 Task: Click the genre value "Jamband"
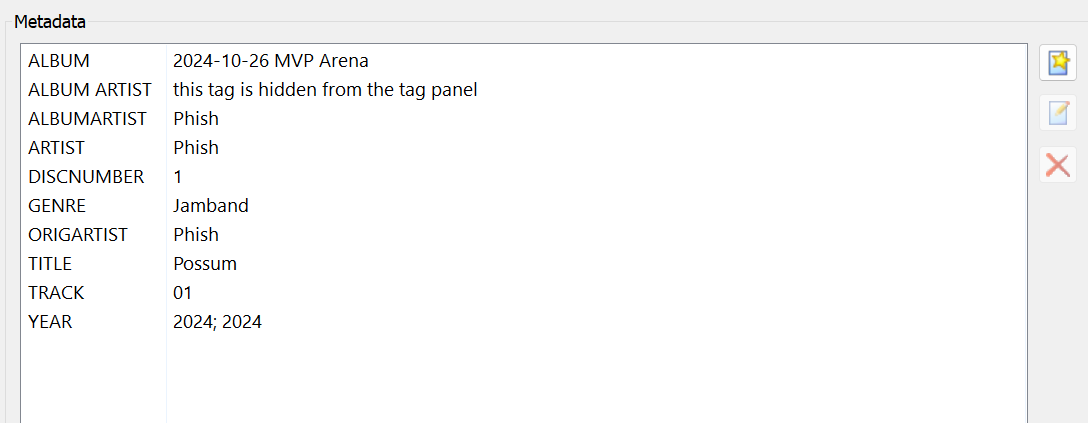tap(210, 206)
